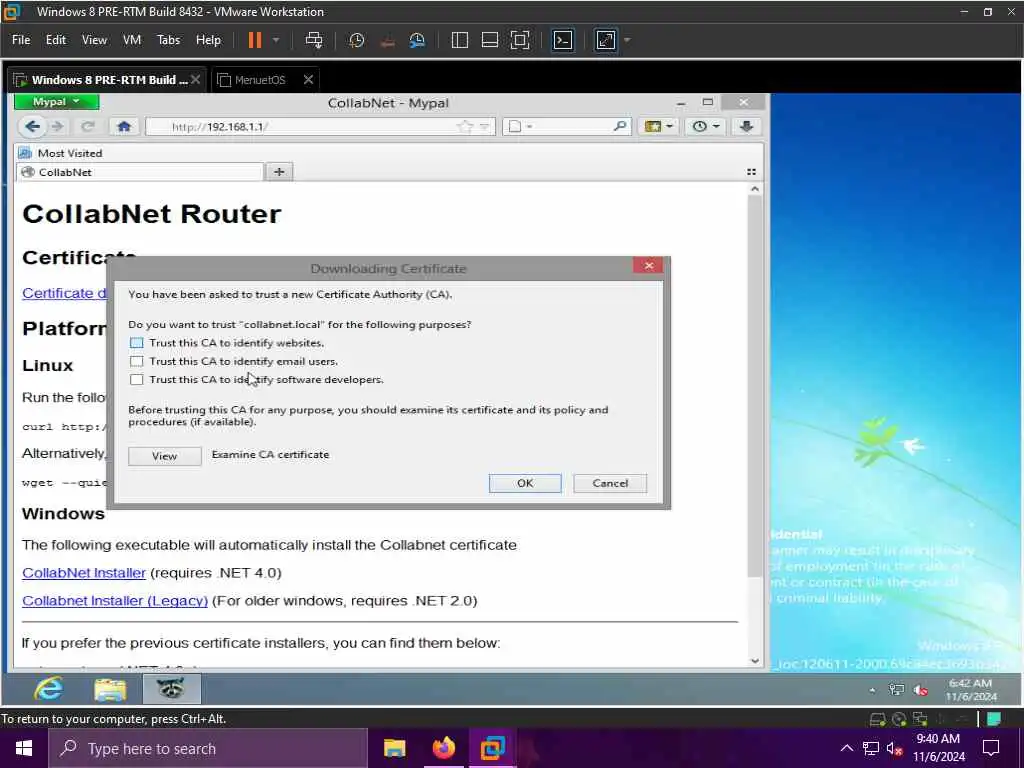Click the take snapshot icon
The image size is (1024, 768).
click(x=357, y=40)
